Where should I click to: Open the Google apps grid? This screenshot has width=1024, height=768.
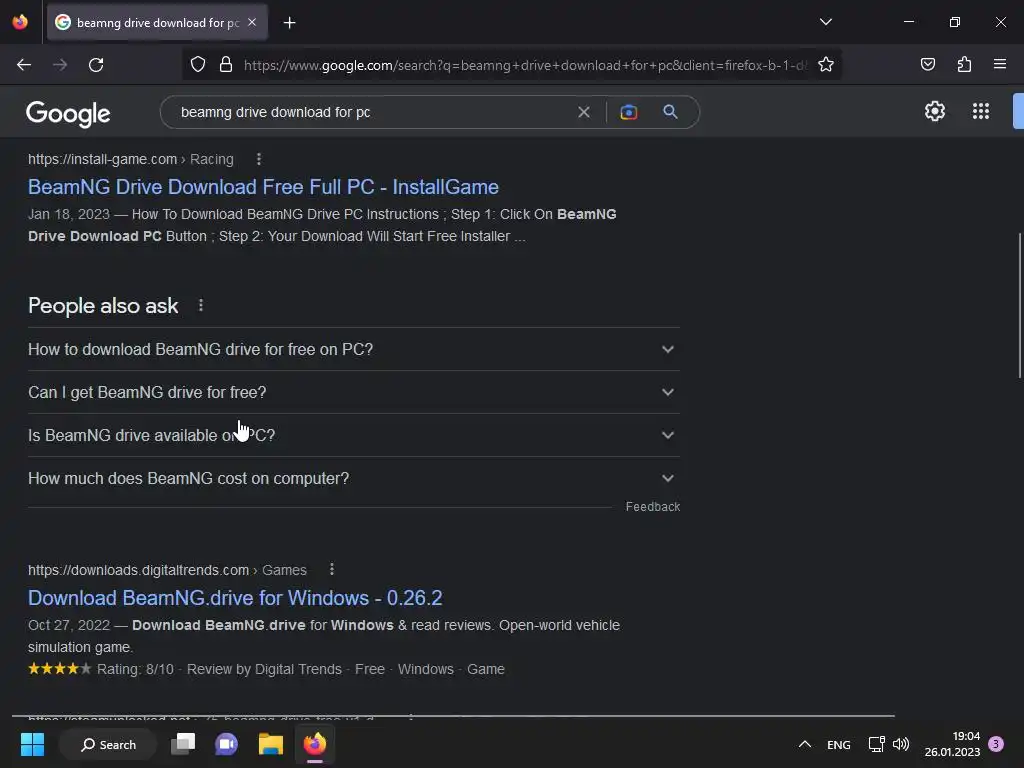[x=980, y=111]
